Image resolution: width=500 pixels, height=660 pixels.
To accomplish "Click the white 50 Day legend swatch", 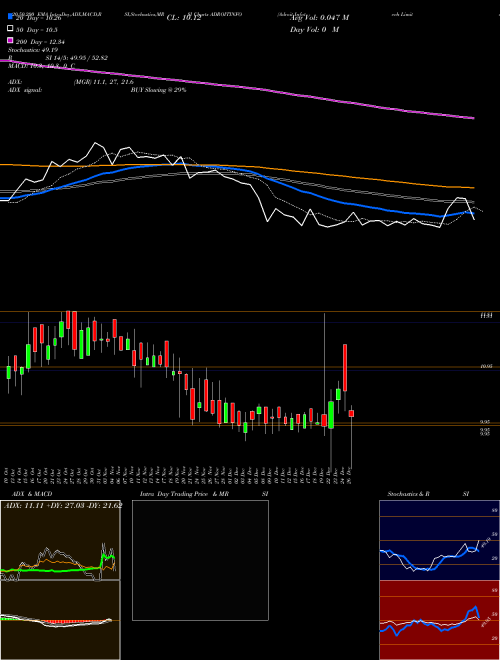I will click(x=11, y=29).
